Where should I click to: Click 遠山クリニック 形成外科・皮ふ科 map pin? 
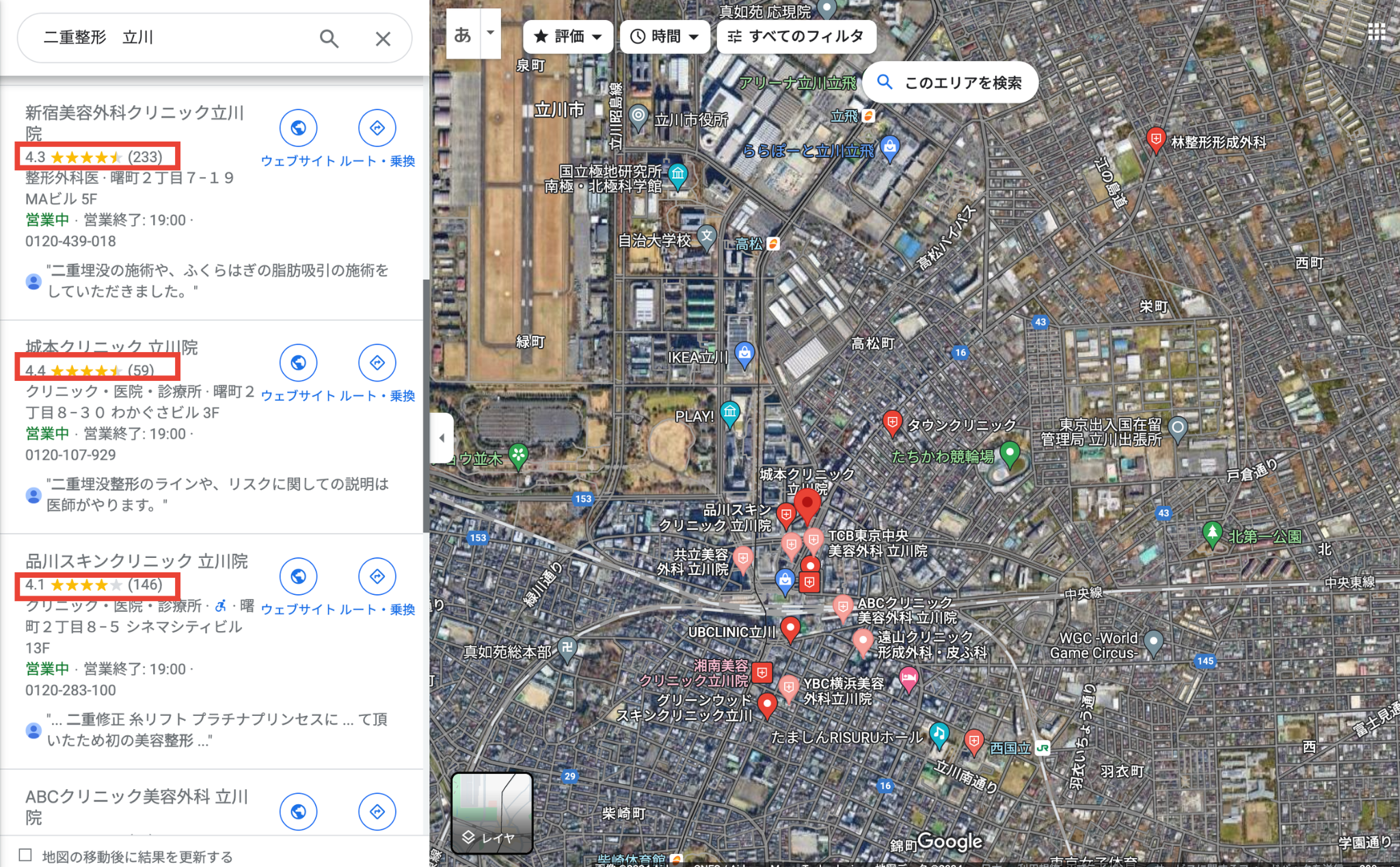[863, 642]
